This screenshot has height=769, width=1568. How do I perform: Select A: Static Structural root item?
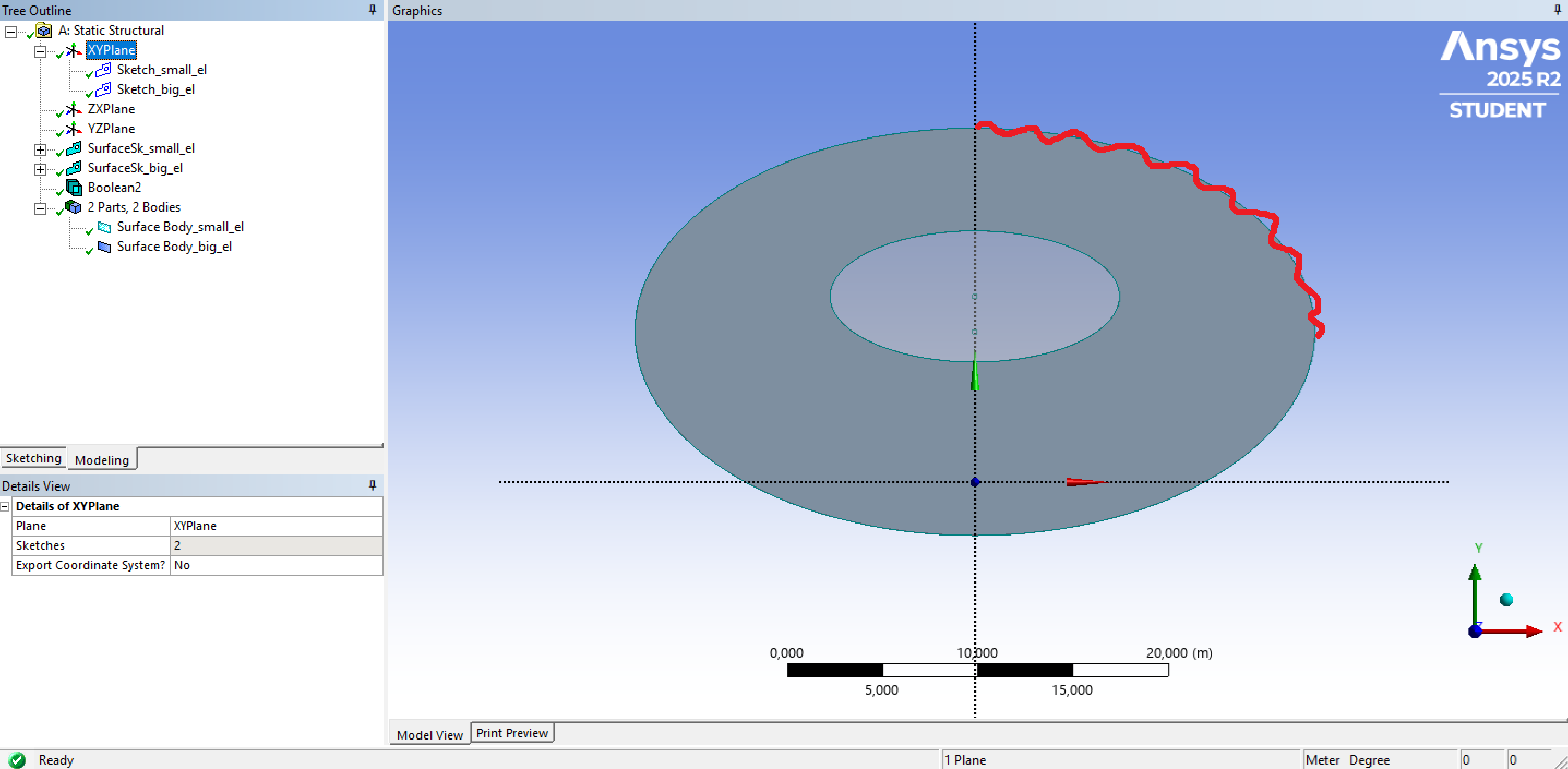[111, 31]
